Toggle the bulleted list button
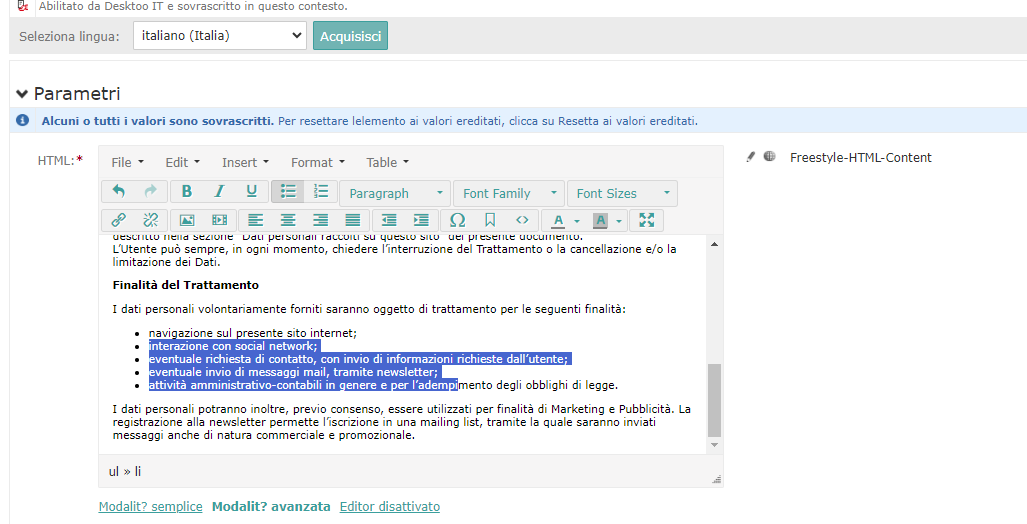The width and height of the screenshot is (1027, 524). point(288,191)
